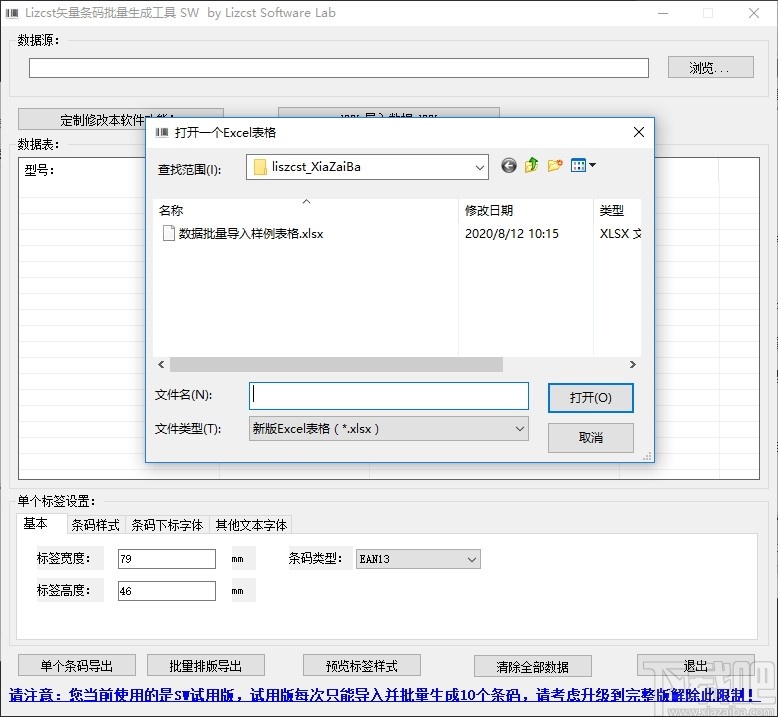
Task: Go back using the dialog back arrow icon
Action: point(509,165)
